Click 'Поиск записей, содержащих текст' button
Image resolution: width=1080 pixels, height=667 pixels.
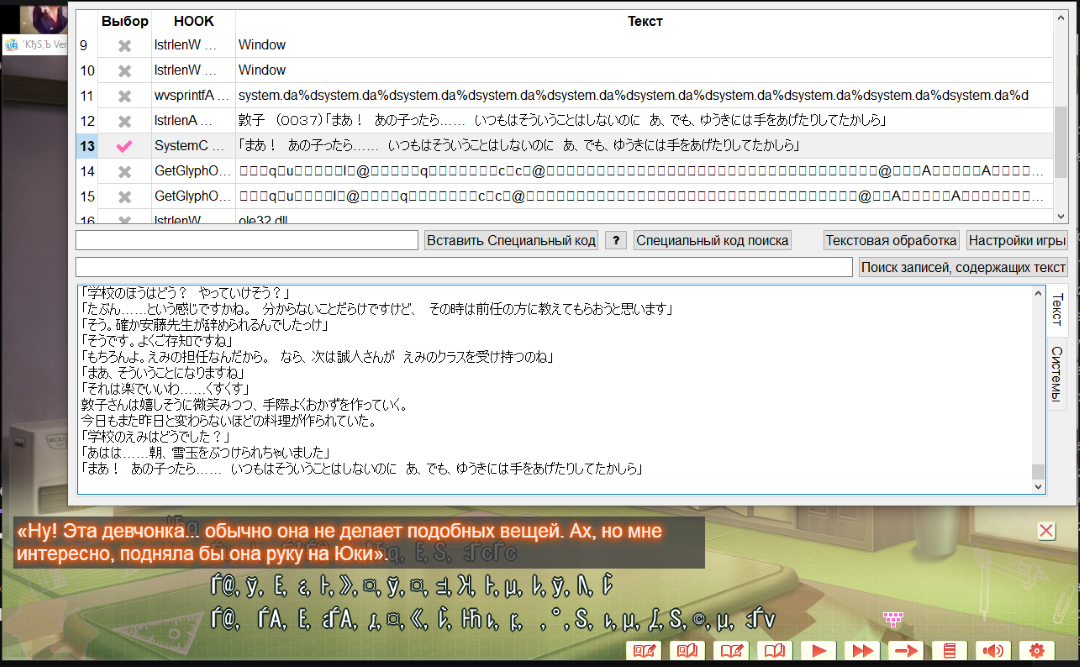point(963,267)
